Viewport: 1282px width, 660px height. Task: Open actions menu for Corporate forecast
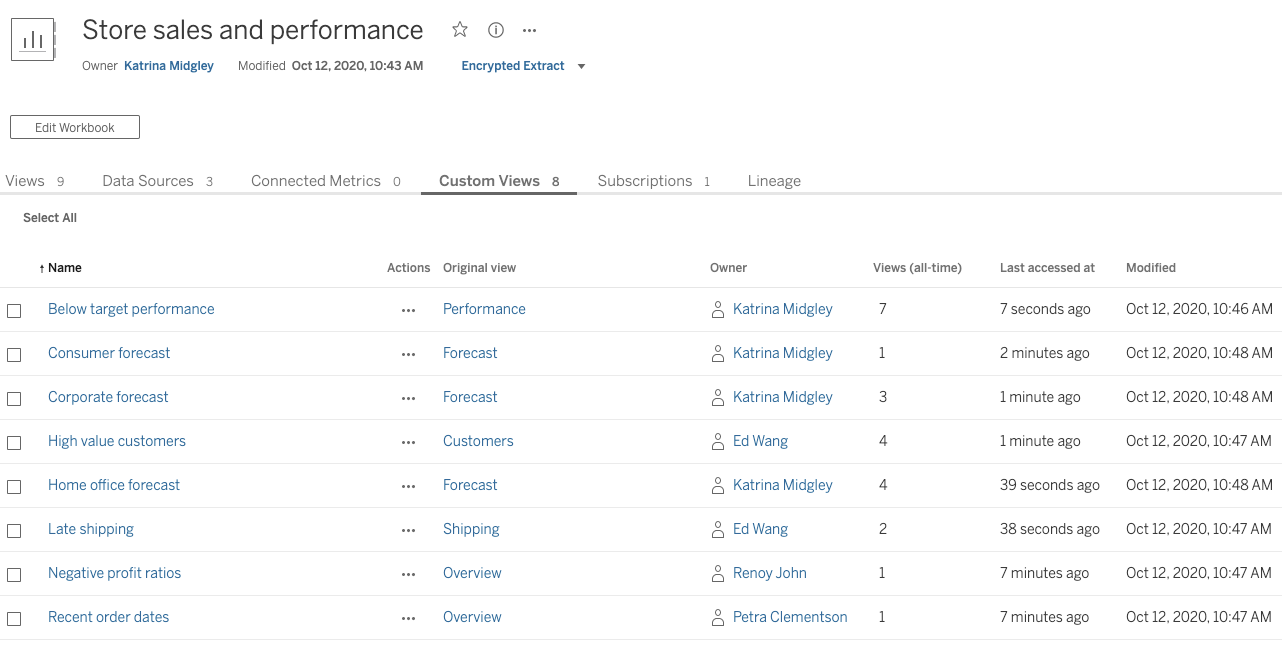pyautogui.click(x=408, y=398)
